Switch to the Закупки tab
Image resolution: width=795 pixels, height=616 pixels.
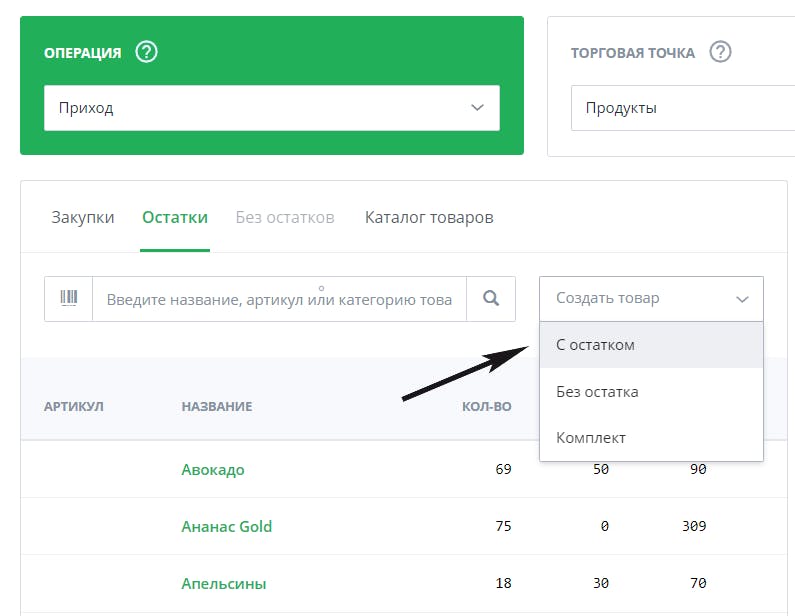point(83,218)
